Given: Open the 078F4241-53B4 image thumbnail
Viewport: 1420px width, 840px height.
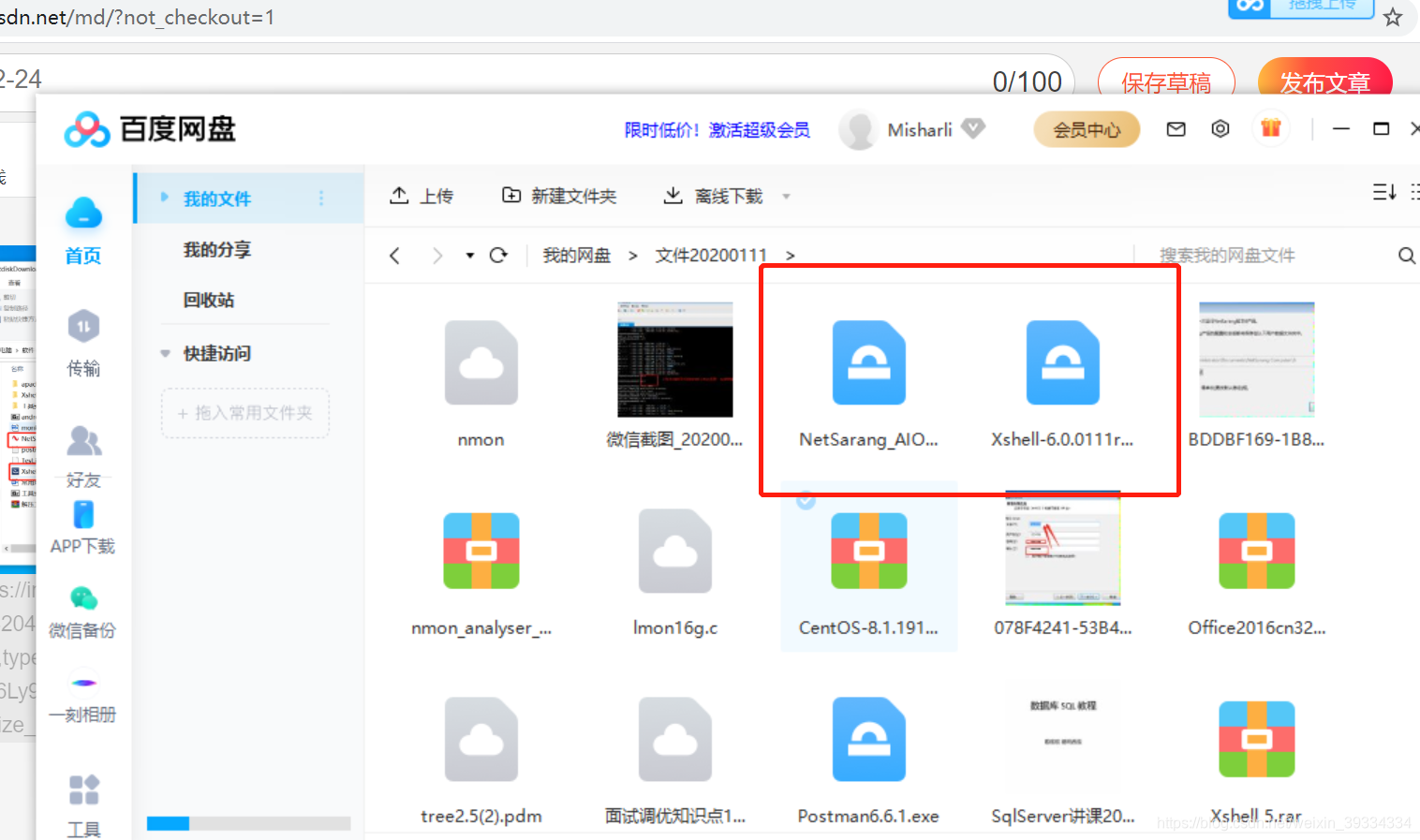Looking at the screenshot, I should (x=1063, y=548).
